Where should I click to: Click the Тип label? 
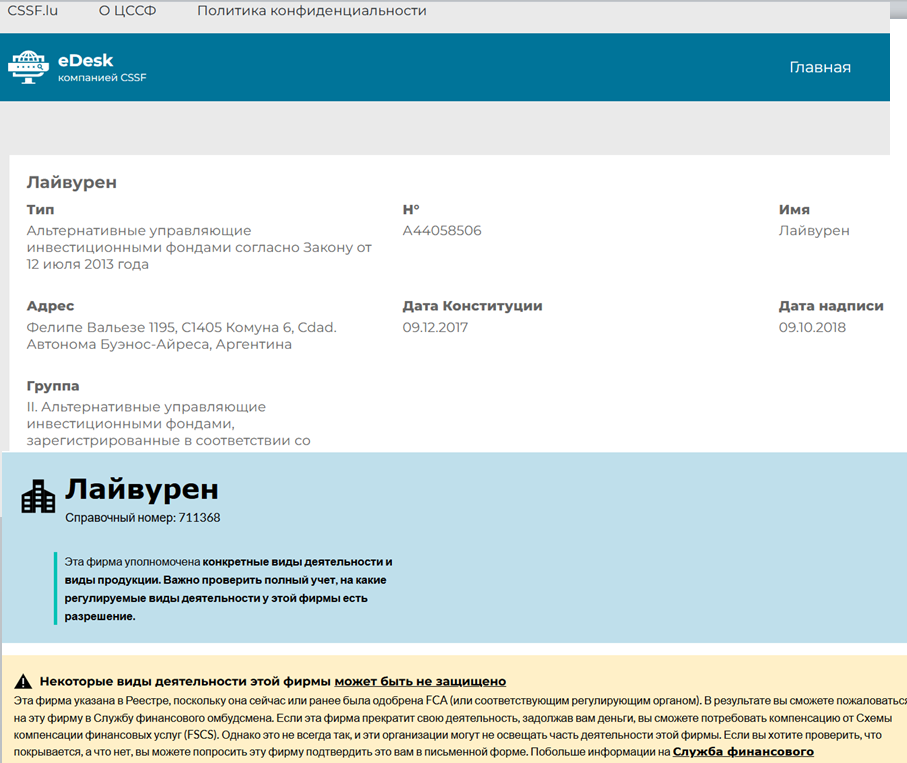click(x=40, y=209)
